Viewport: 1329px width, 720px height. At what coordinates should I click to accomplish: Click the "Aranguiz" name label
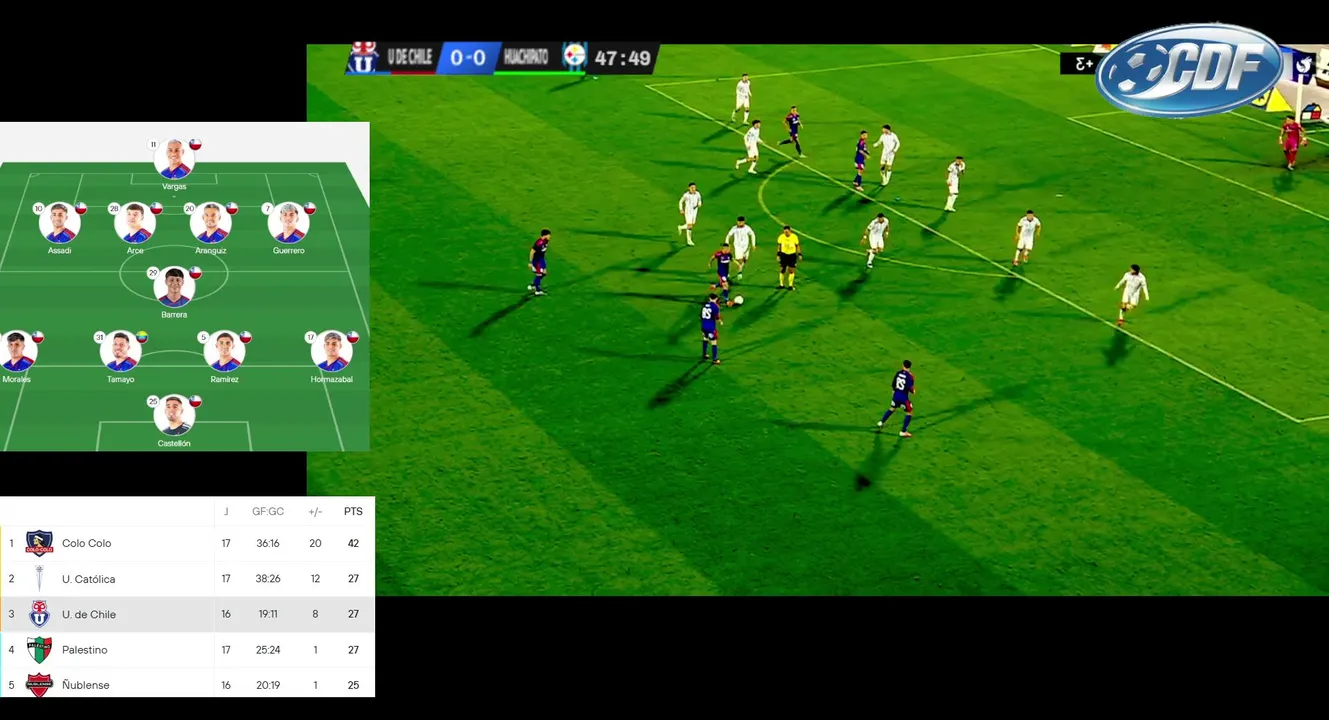211,251
